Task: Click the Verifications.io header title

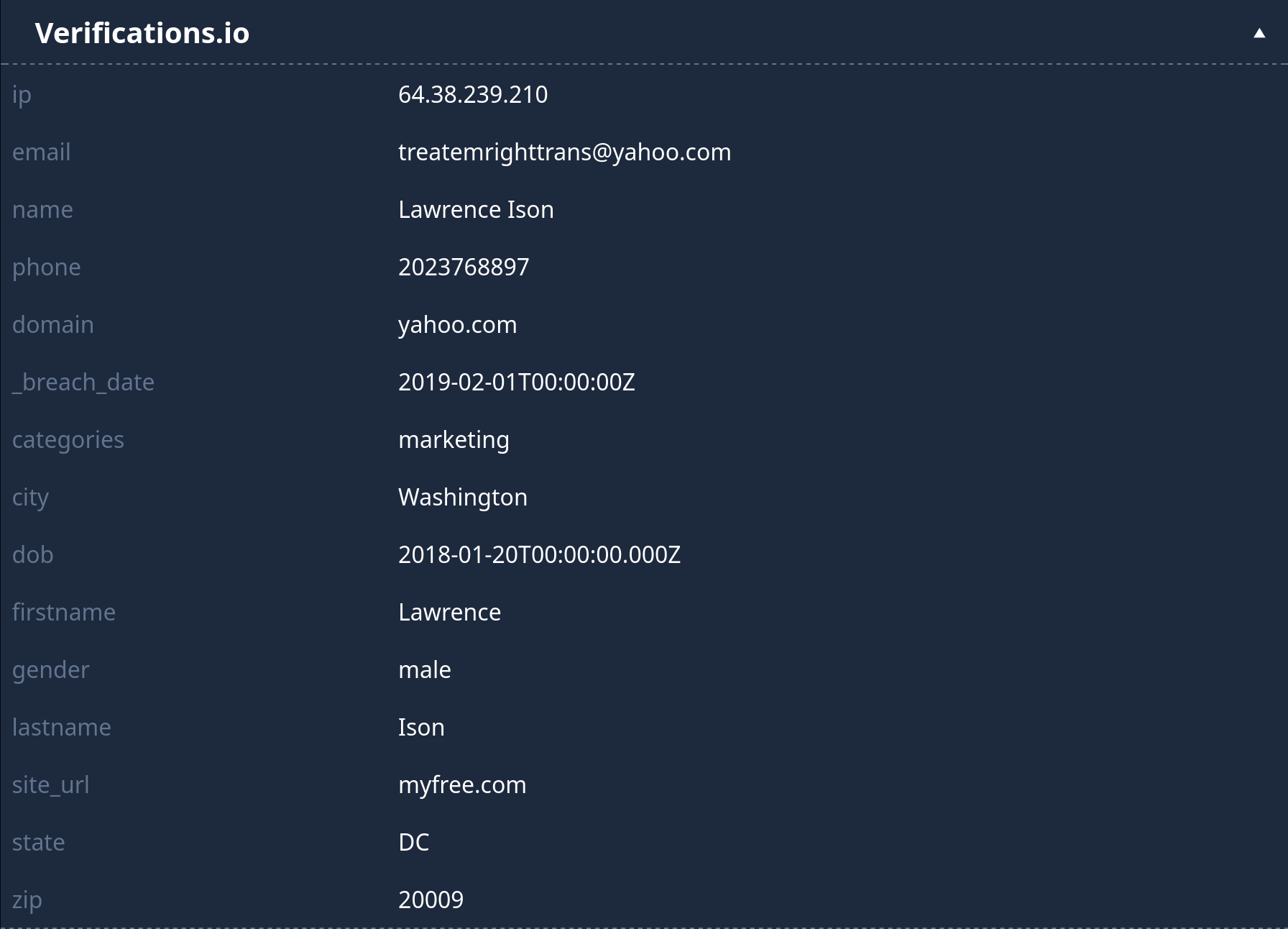Action: [142, 33]
